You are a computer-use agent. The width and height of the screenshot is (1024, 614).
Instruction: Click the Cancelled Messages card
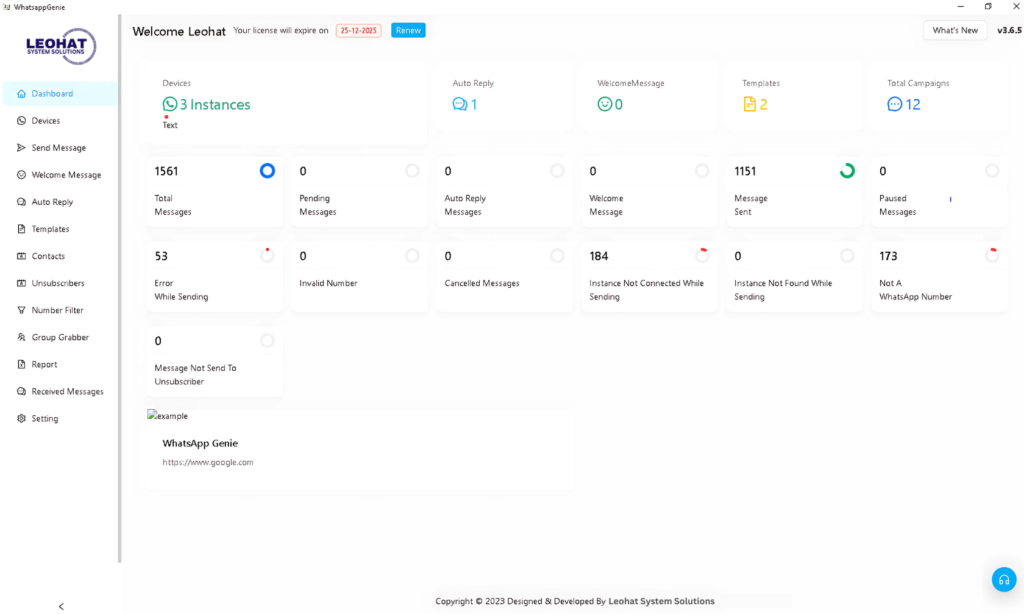(504, 276)
